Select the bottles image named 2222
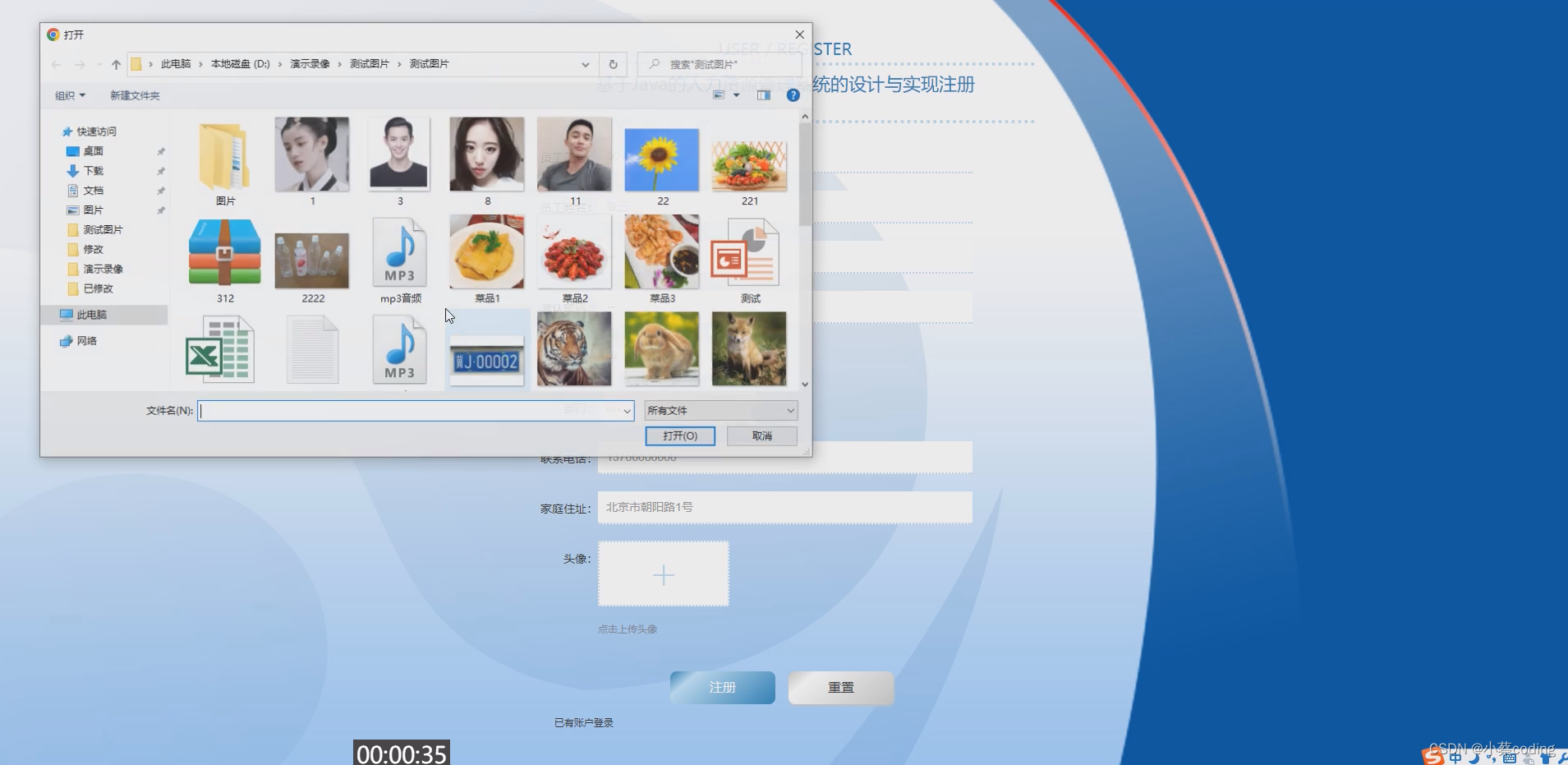The height and width of the screenshot is (765, 1568). 312,260
